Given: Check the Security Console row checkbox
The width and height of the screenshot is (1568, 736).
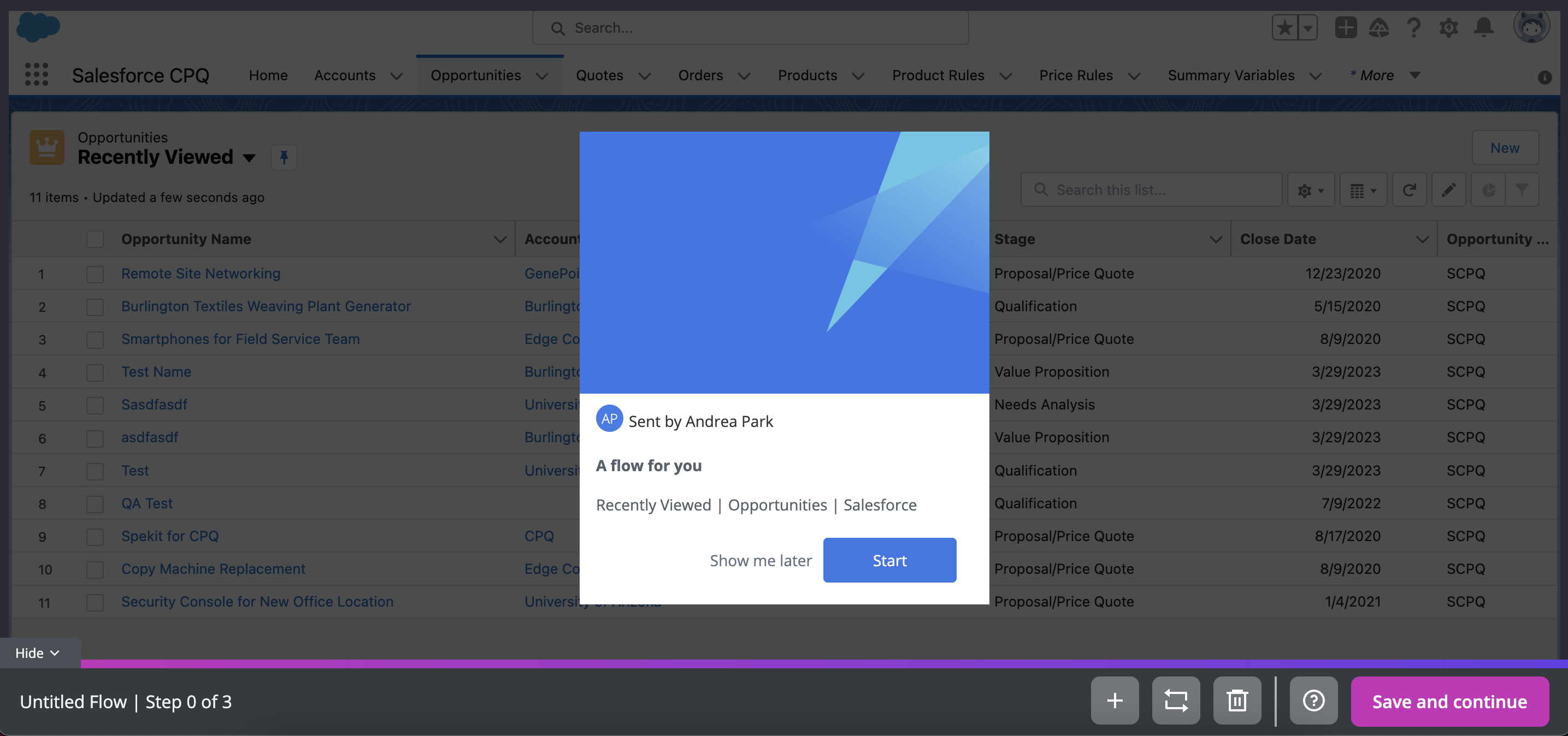Looking at the screenshot, I should tap(95, 603).
